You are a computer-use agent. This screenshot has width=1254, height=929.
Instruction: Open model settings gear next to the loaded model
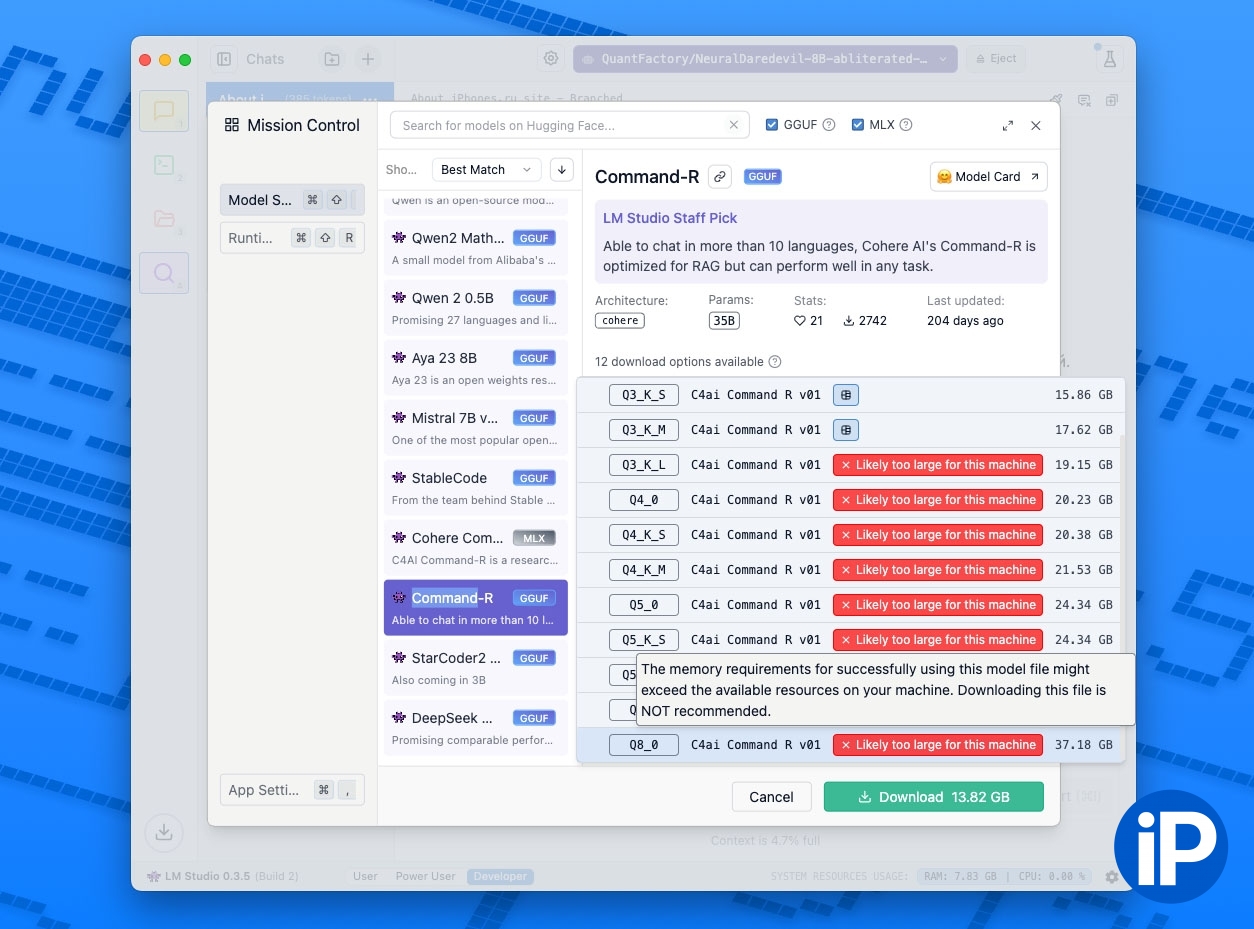pyautogui.click(x=551, y=59)
